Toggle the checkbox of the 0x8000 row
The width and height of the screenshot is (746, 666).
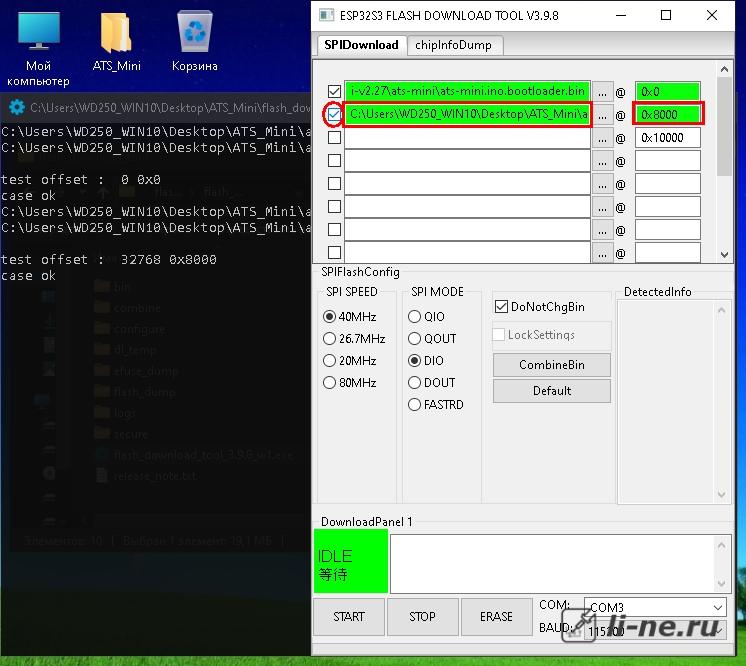[x=334, y=114]
